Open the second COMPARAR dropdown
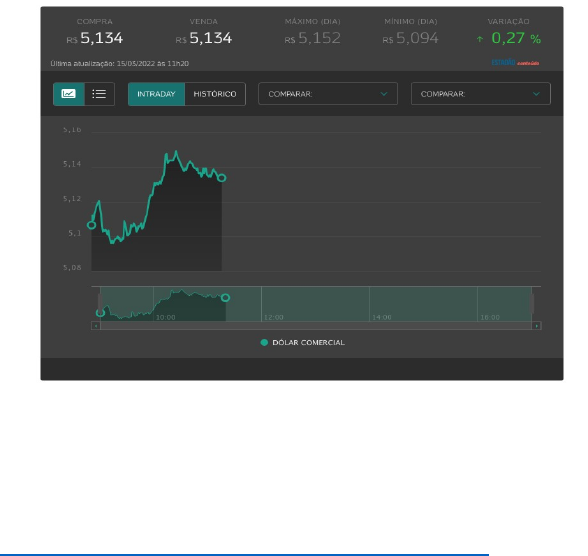 coord(481,94)
